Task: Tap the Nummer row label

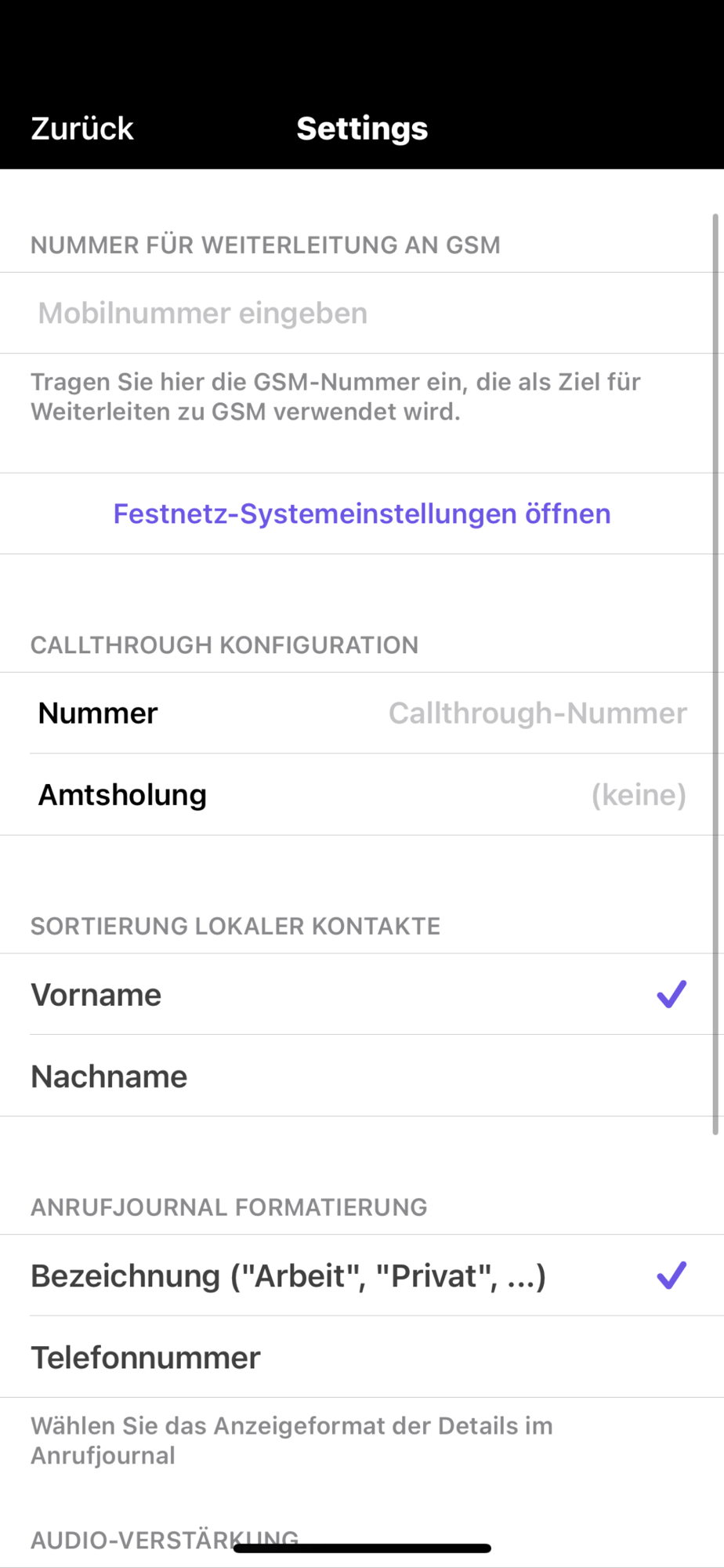Action: pos(98,713)
